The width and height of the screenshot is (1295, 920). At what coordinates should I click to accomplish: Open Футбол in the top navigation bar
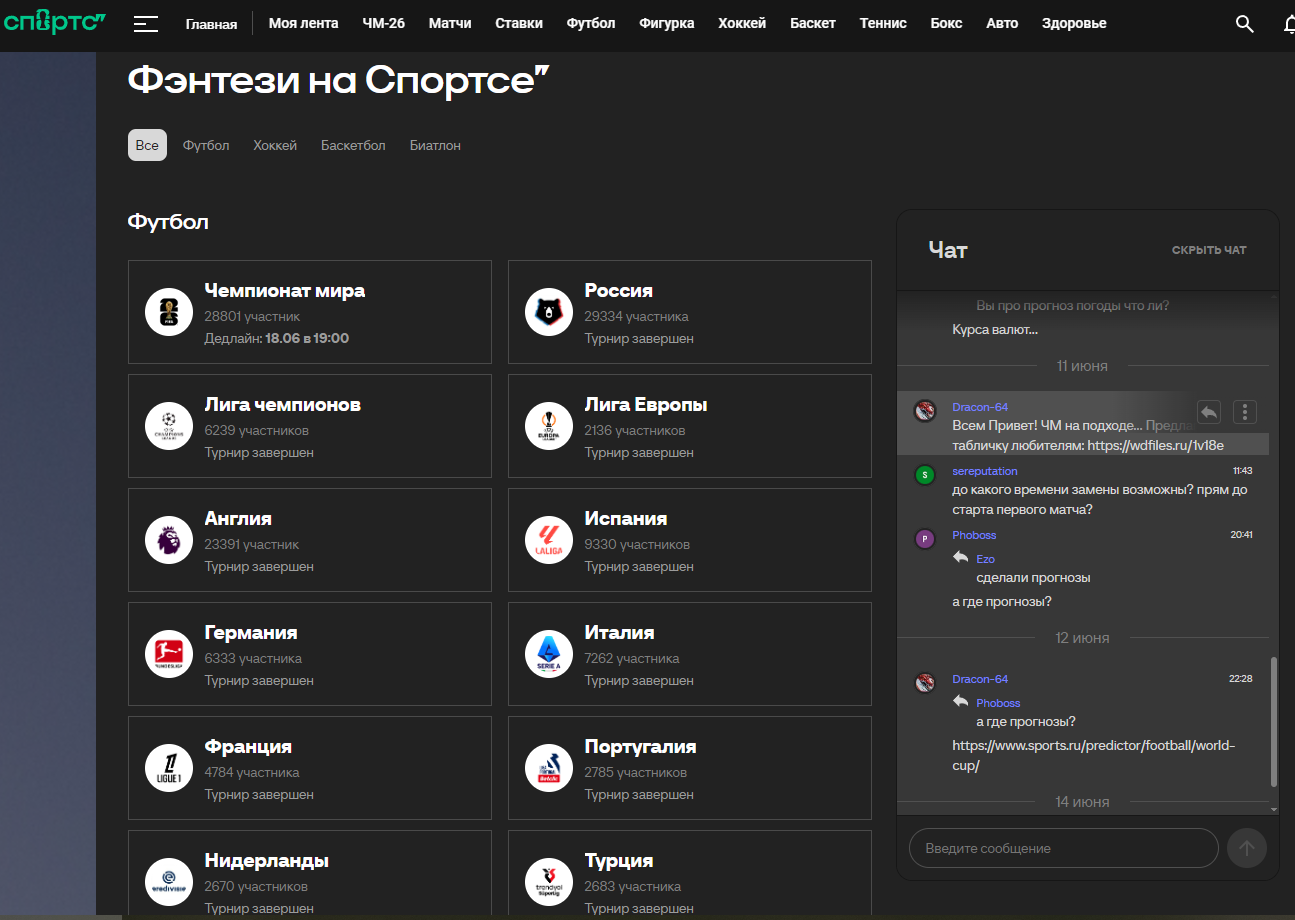pos(591,23)
